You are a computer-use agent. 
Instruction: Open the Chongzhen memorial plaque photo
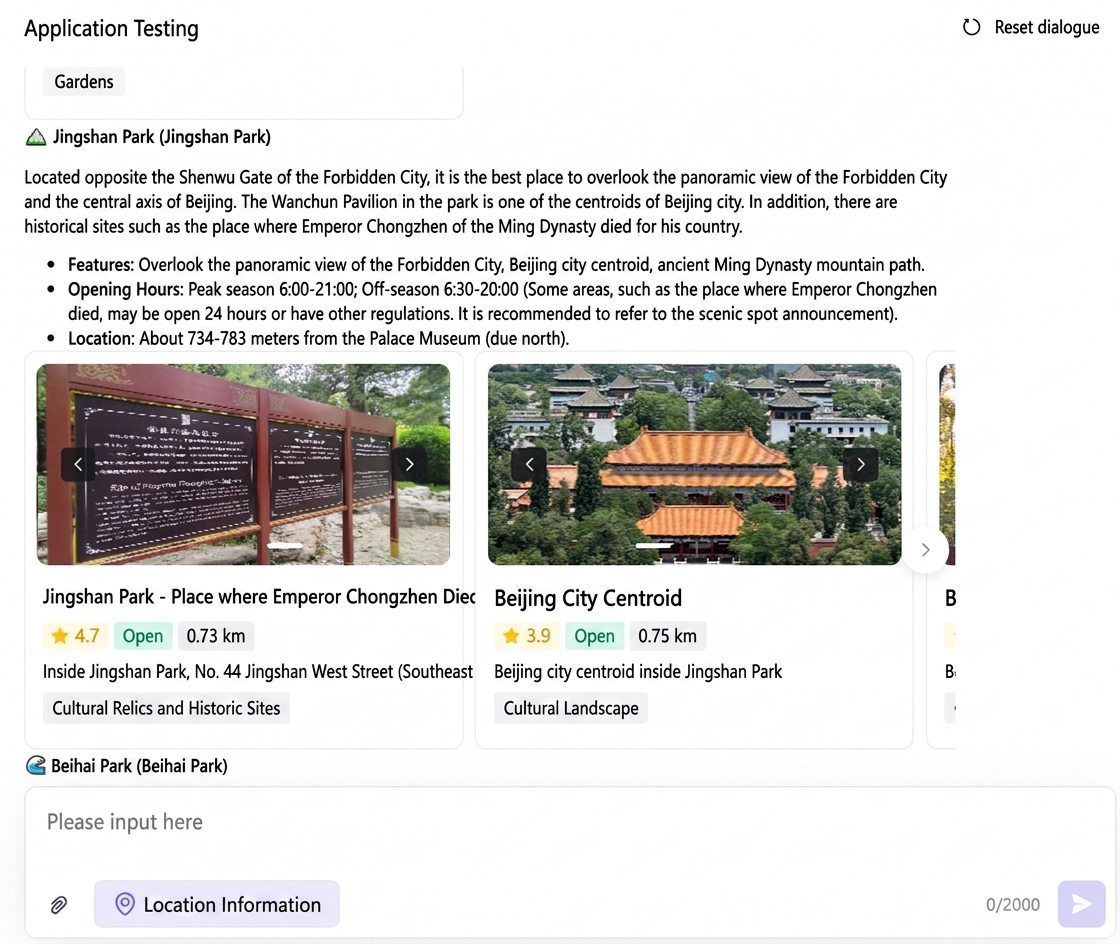click(x=244, y=464)
